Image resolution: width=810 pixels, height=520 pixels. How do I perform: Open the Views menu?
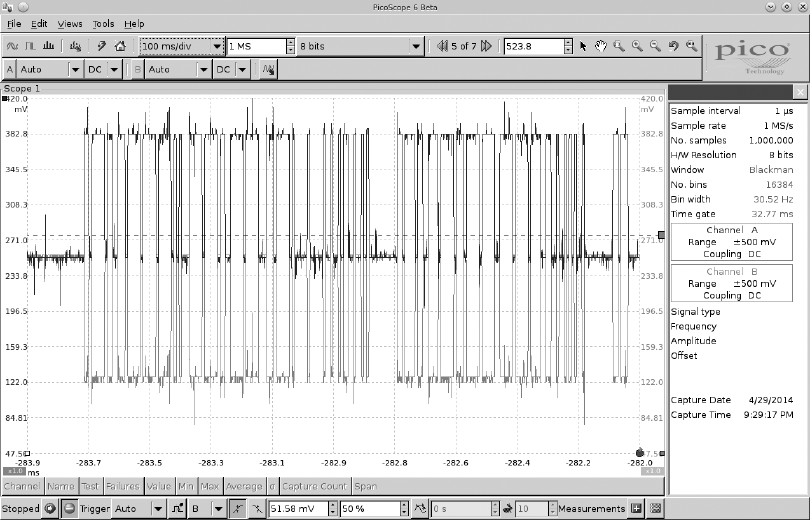point(70,24)
